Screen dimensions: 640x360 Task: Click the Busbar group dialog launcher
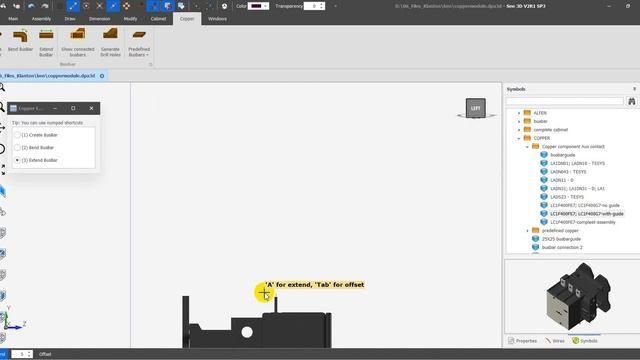tap(150, 64)
